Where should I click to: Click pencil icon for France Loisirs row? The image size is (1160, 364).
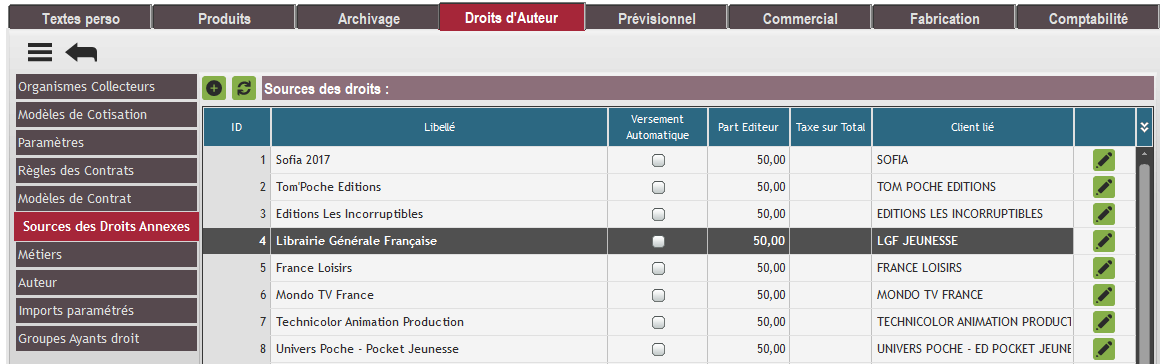[1104, 268]
